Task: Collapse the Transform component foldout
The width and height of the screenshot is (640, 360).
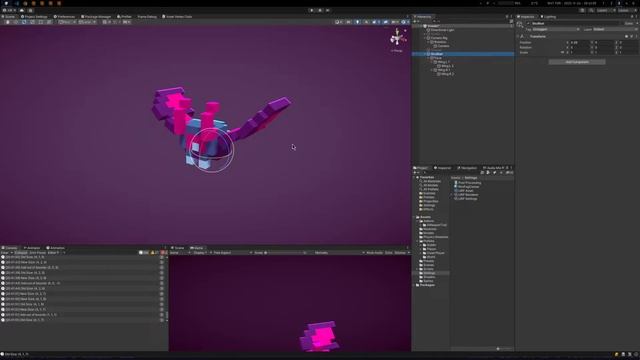Action: point(518,36)
